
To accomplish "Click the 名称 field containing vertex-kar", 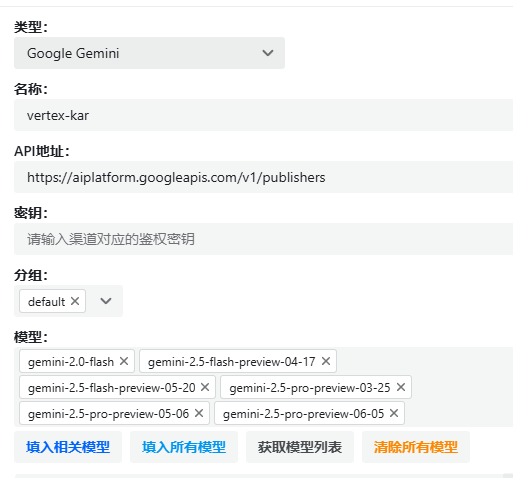I will coord(263,115).
